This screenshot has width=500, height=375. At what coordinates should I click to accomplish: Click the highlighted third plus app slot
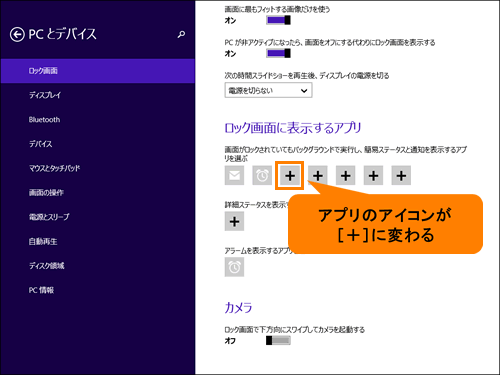(x=290, y=175)
